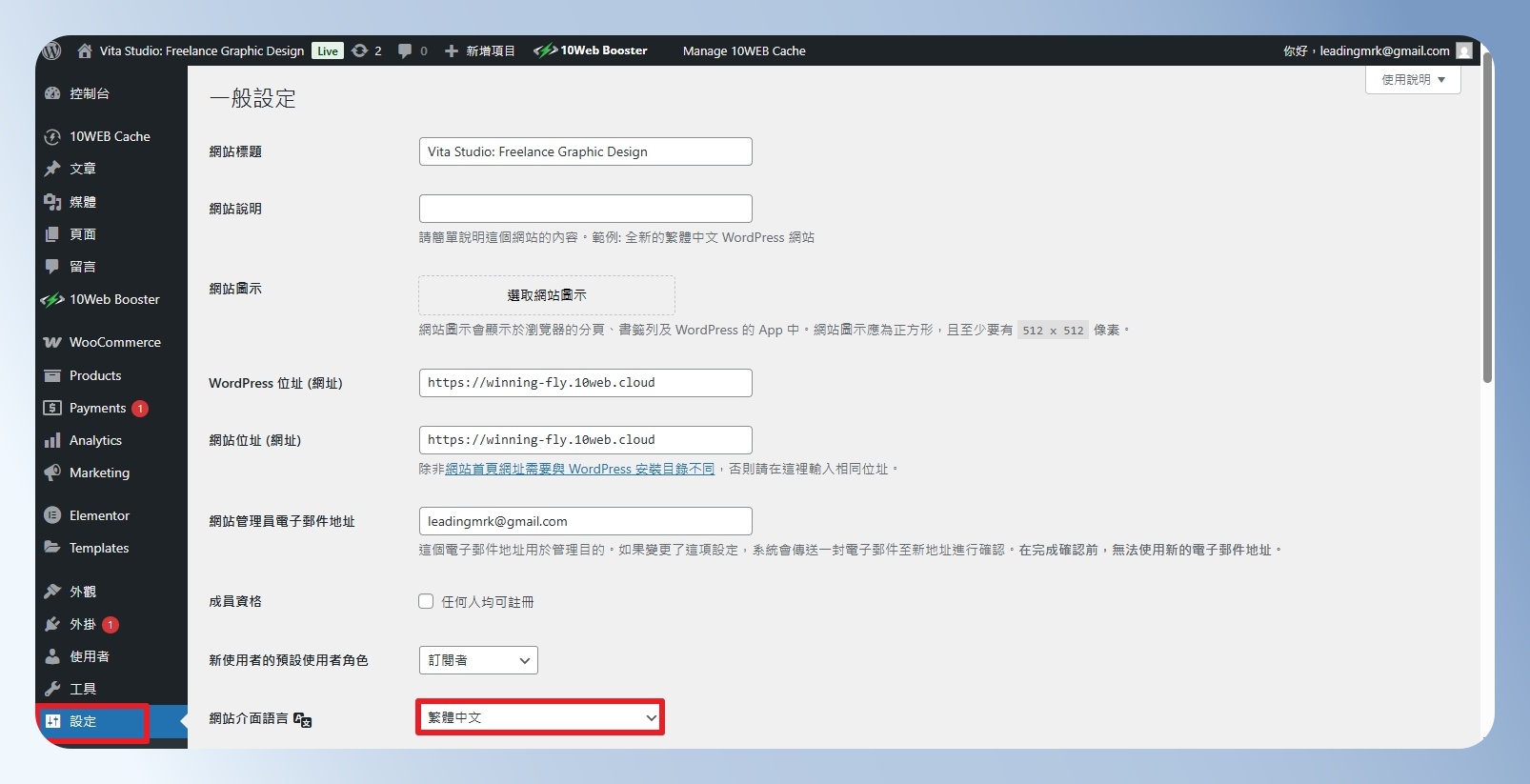This screenshot has height=784, width=1530.
Task: Click the Templates folder icon
Action: [52, 548]
